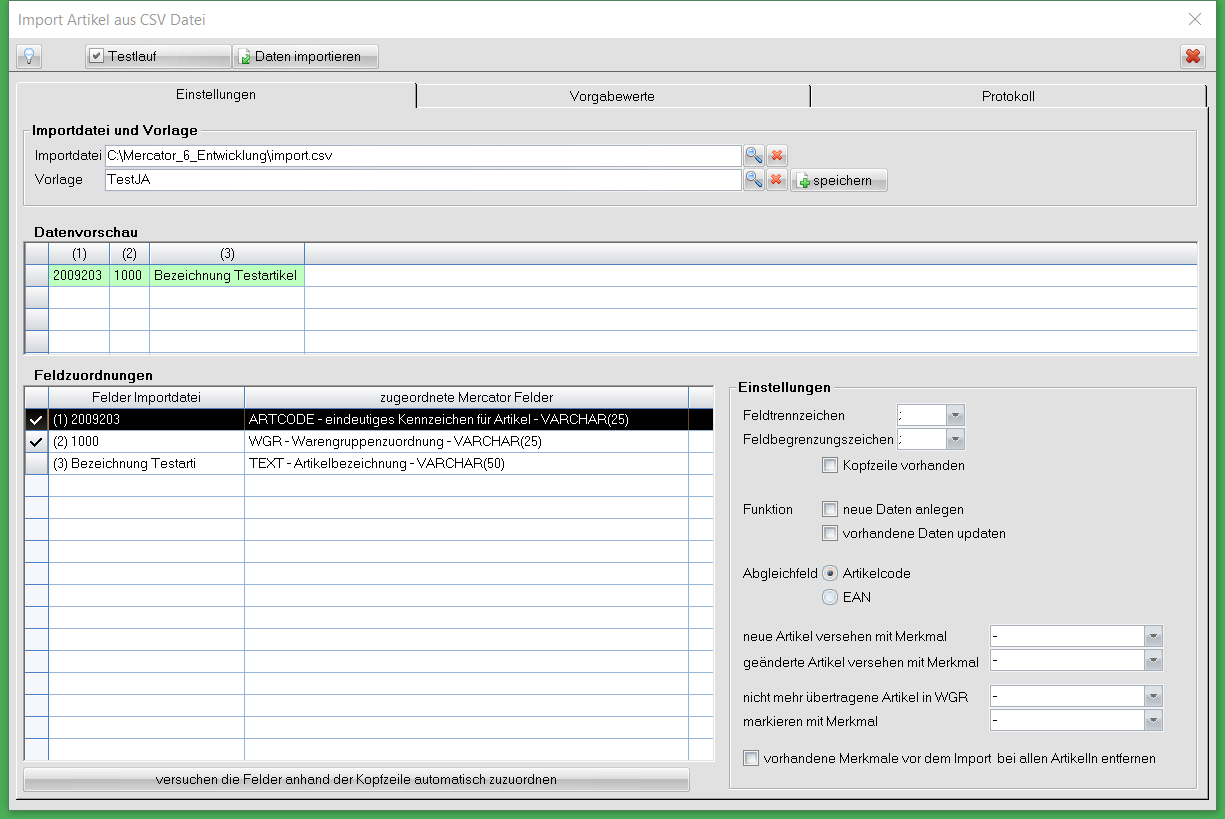Click column header (2) in Datenvorschau

pos(129,254)
